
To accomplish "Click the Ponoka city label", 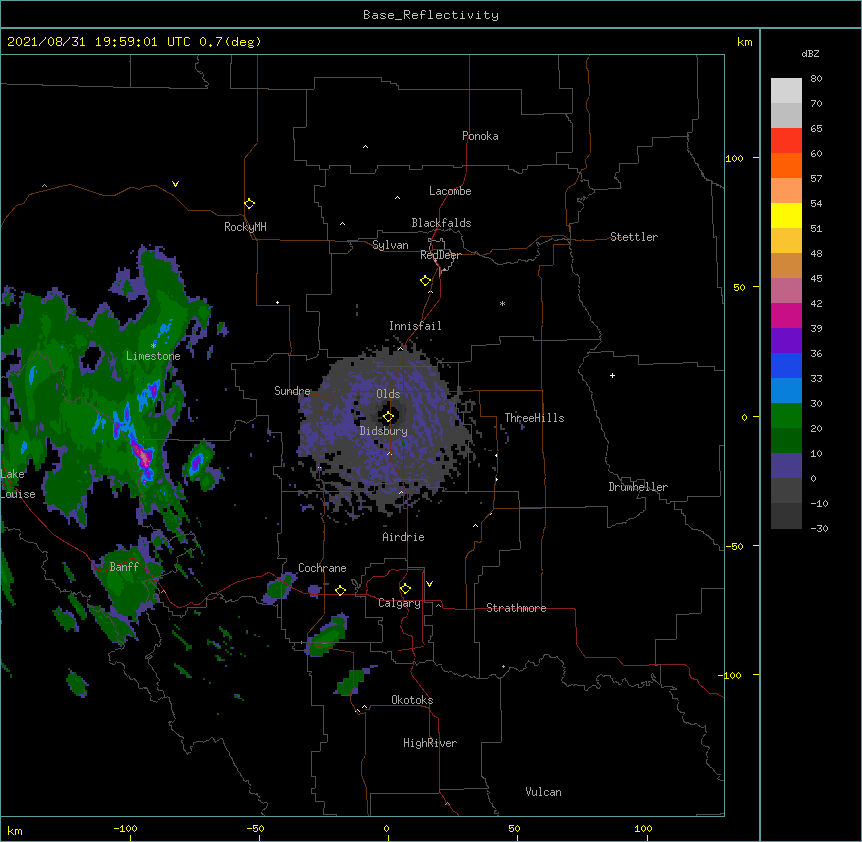I will pos(480,136).
